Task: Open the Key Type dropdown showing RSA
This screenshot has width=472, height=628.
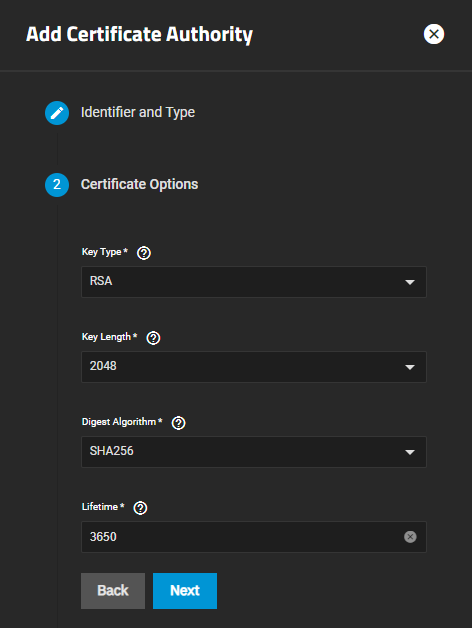Action: (x=254, y=282)
